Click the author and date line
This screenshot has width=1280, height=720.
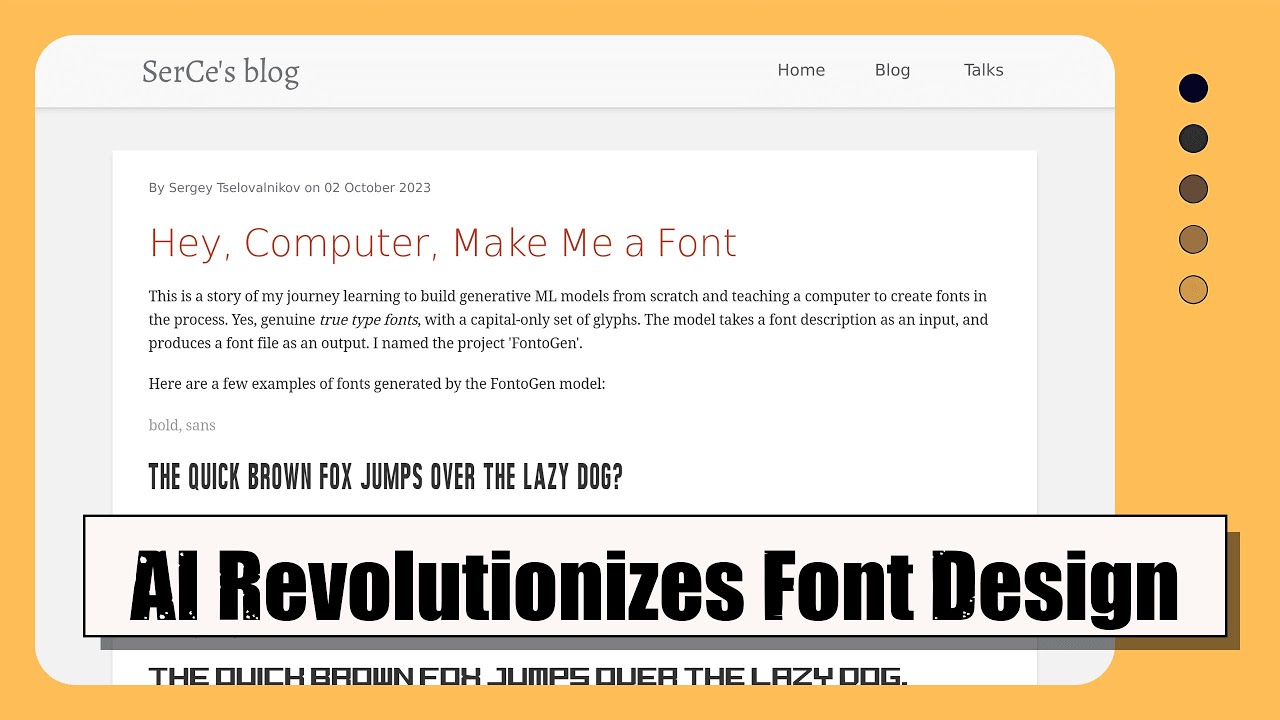click(290, 187)
